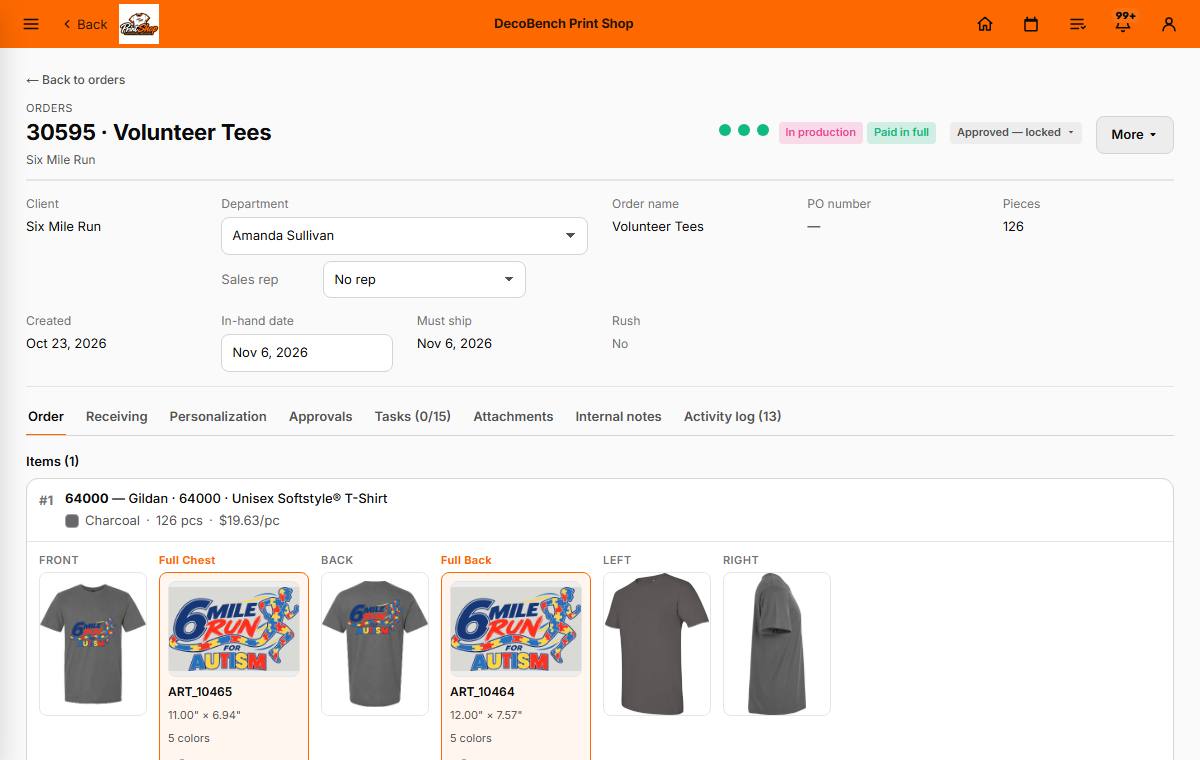Click the Six Mile Run client name
The image size is (1200, 760).
(x=63, y=226)
